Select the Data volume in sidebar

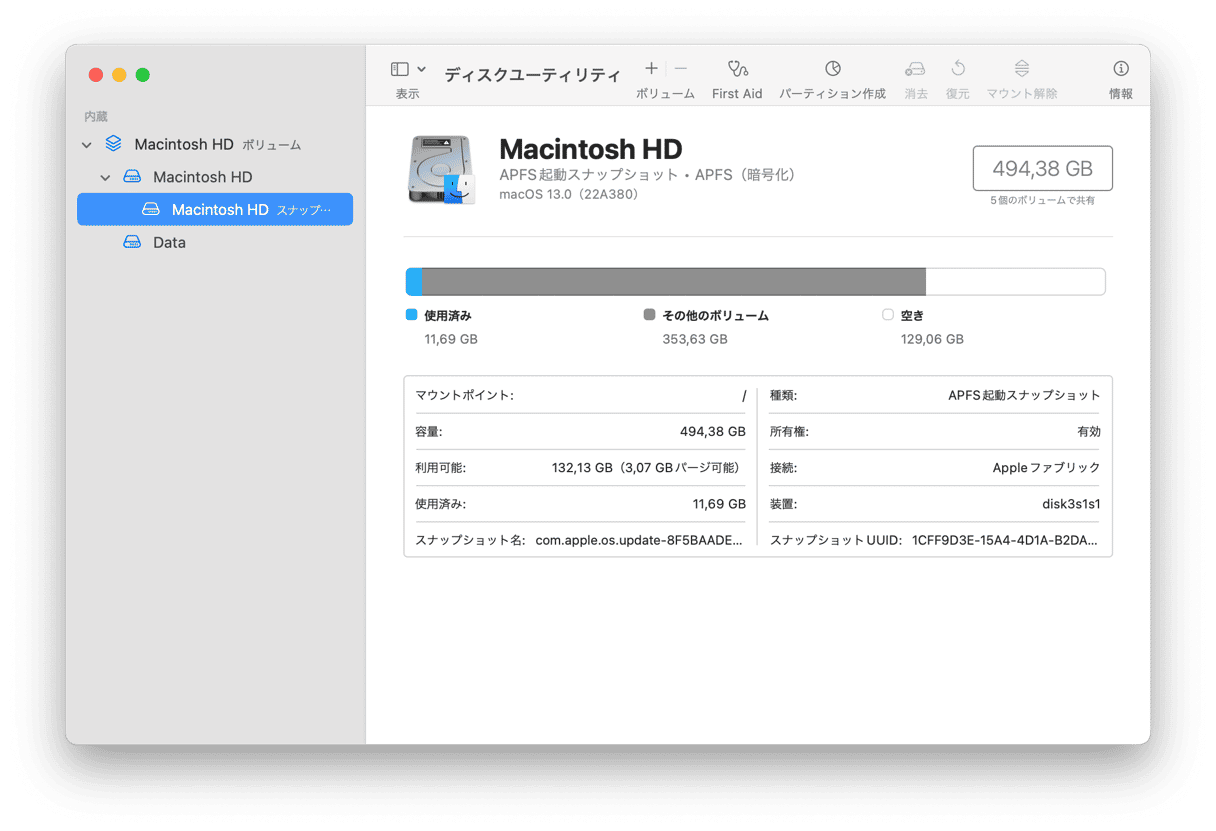(168, 242)
